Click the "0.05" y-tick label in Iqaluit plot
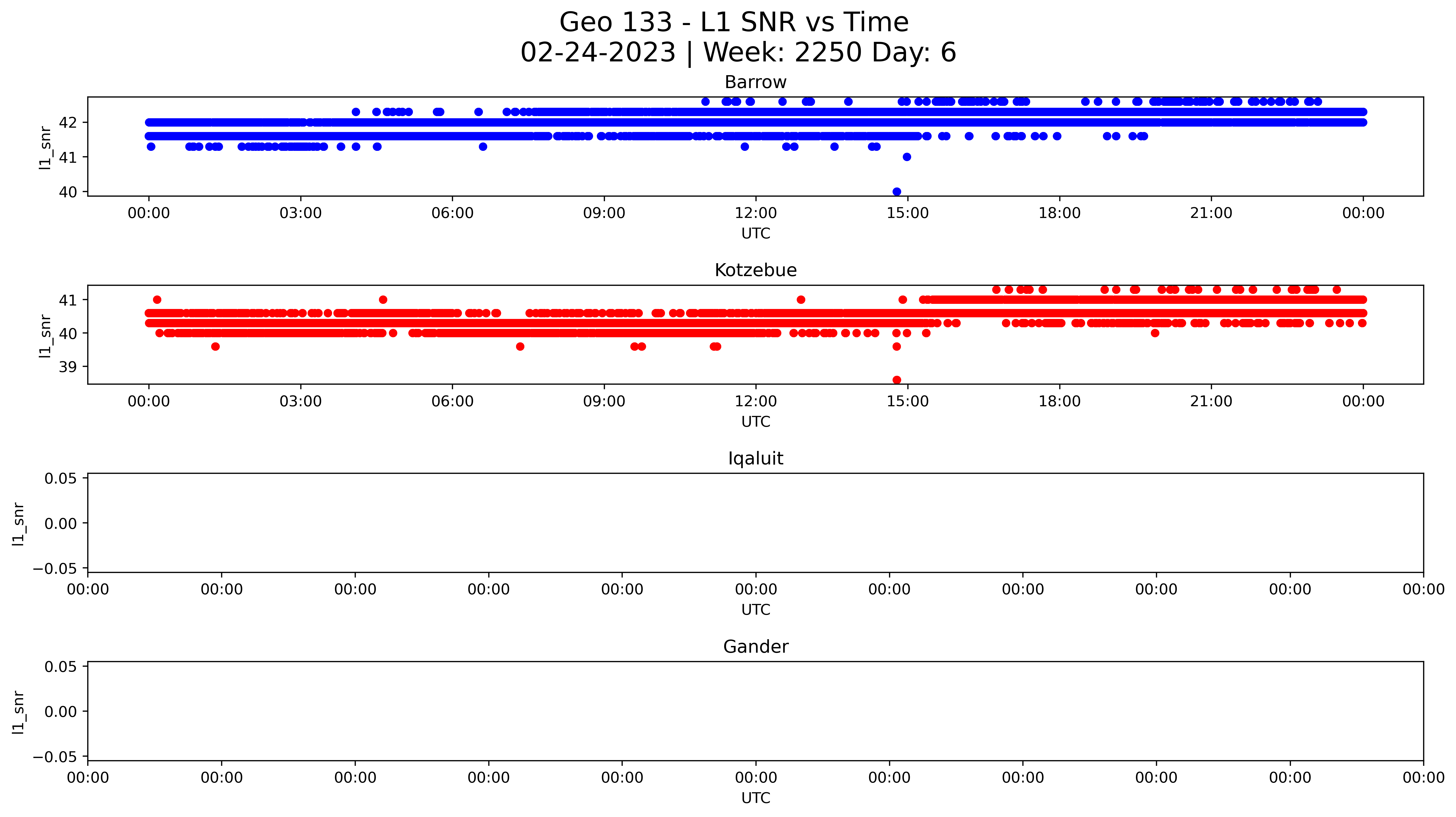 coord(61,479)
